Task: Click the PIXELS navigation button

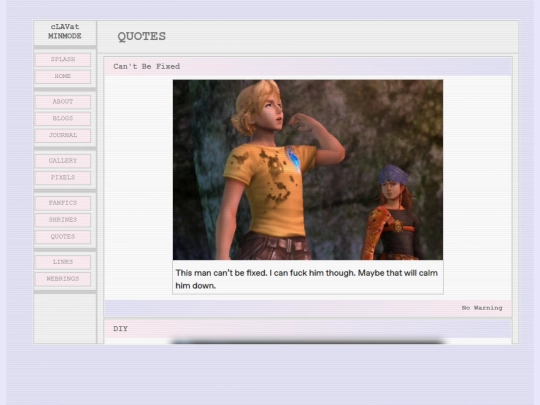Action: tap(63, 178)
